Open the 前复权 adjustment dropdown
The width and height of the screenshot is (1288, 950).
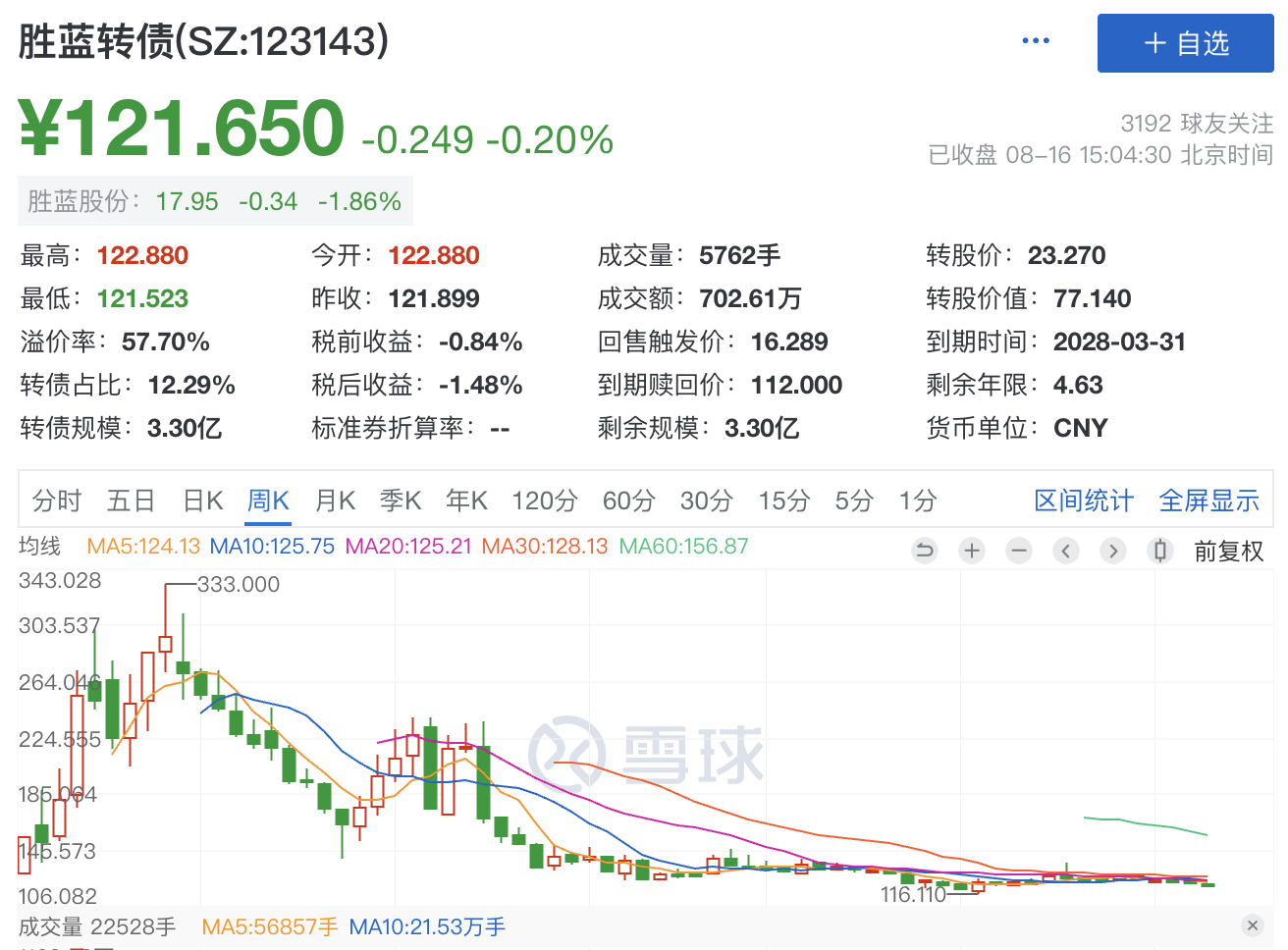(x=1228, y=552)
